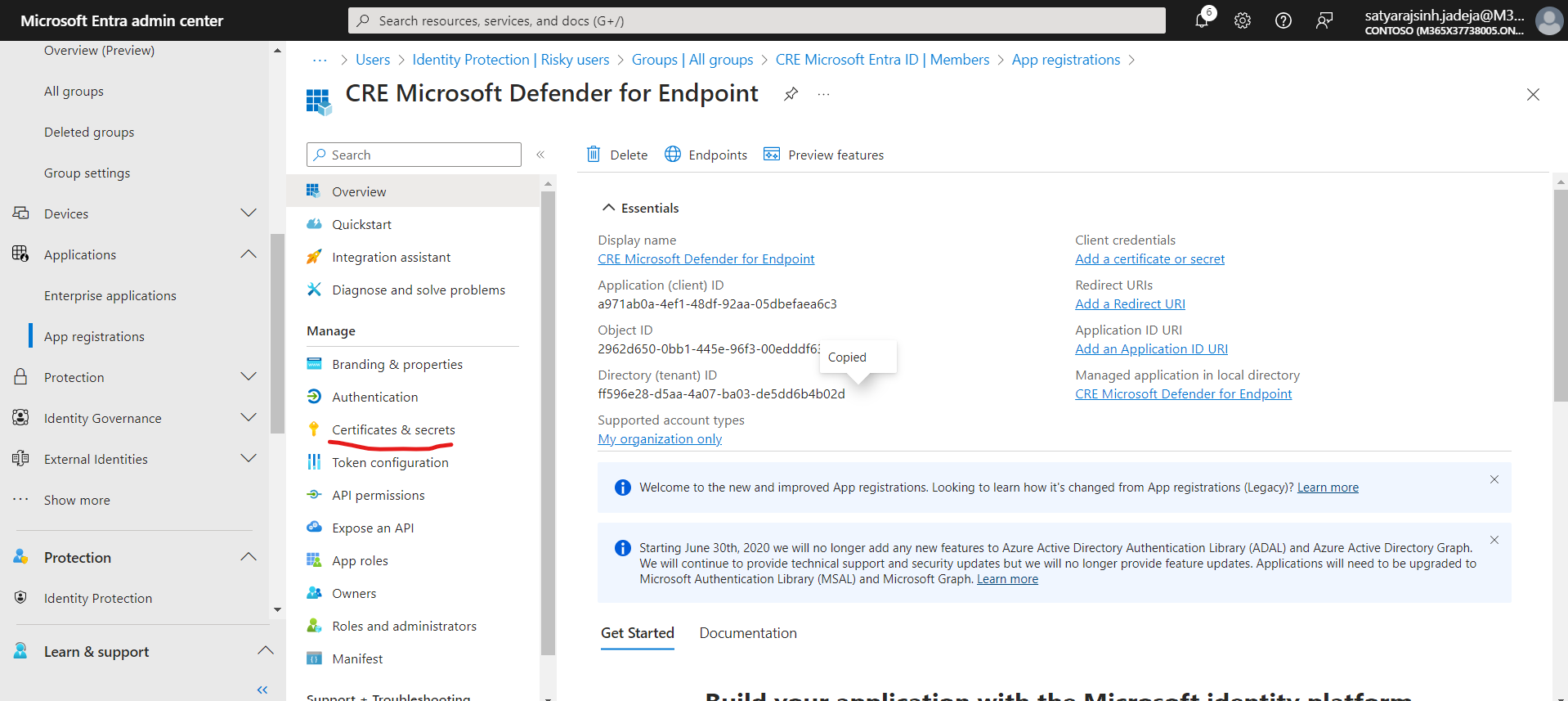Click the Branding & properties icon

click(x=314, y=364)
